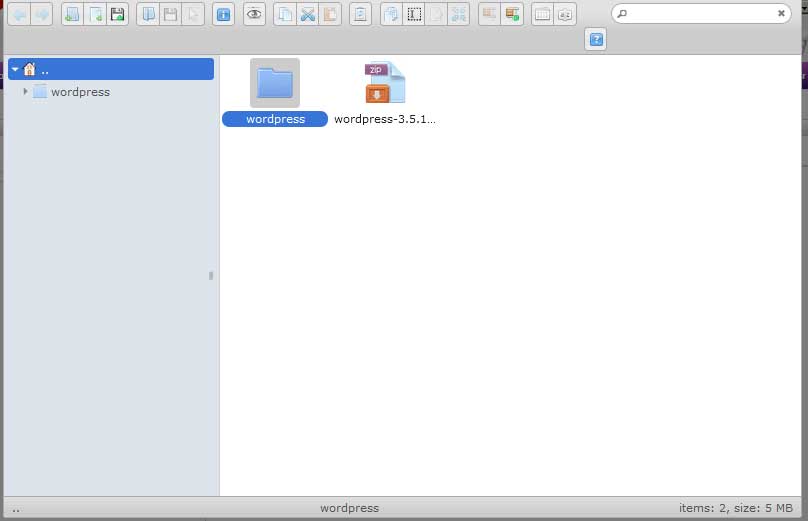
Task: Click the Edit file toolbar icon
Action: [436, 14]
